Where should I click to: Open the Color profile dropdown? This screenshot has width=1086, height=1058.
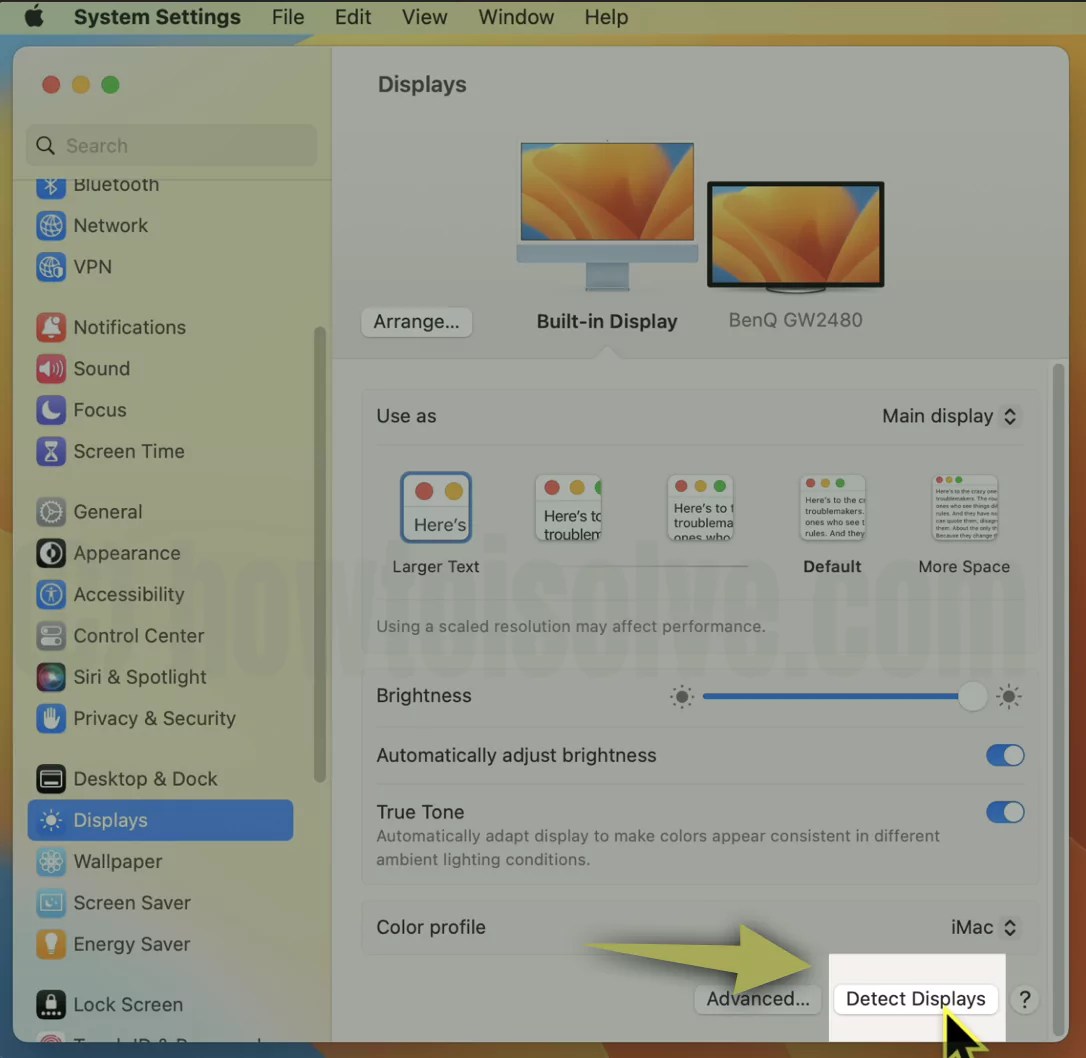pyautogui.click(x=984, y=927)
